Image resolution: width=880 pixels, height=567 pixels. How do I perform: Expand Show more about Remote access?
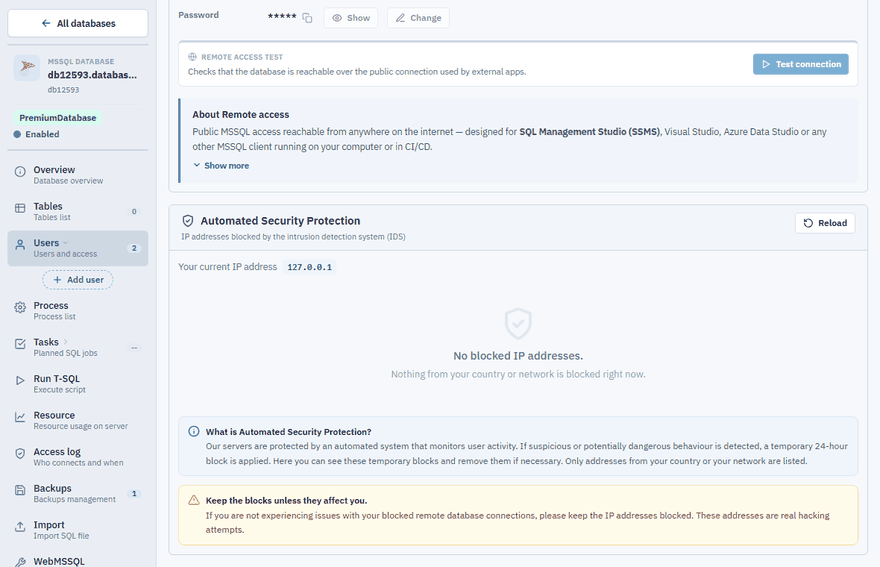(x=221, y=166)
